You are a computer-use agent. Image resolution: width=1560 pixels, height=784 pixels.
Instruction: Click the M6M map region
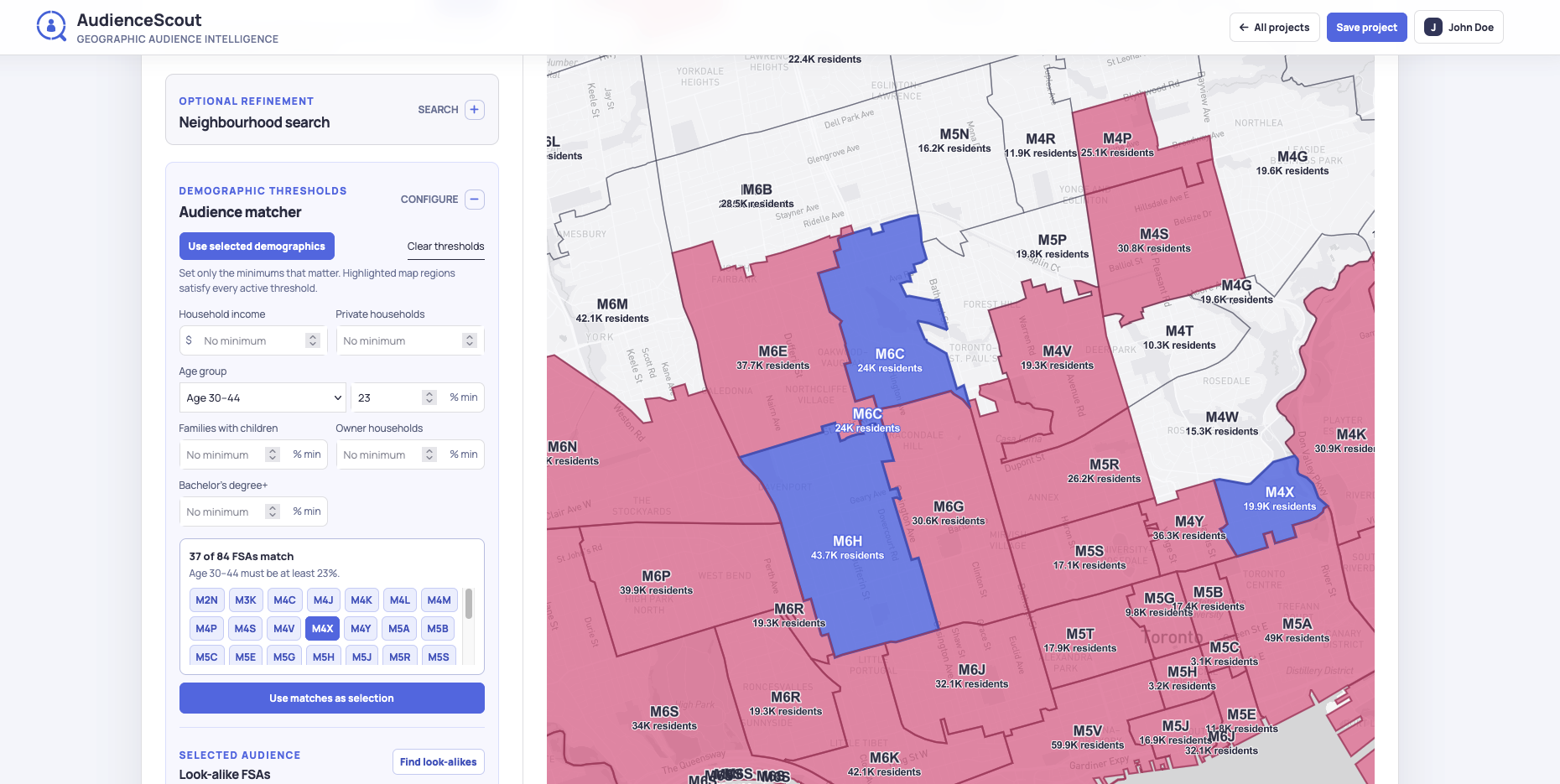click(612, 311)
